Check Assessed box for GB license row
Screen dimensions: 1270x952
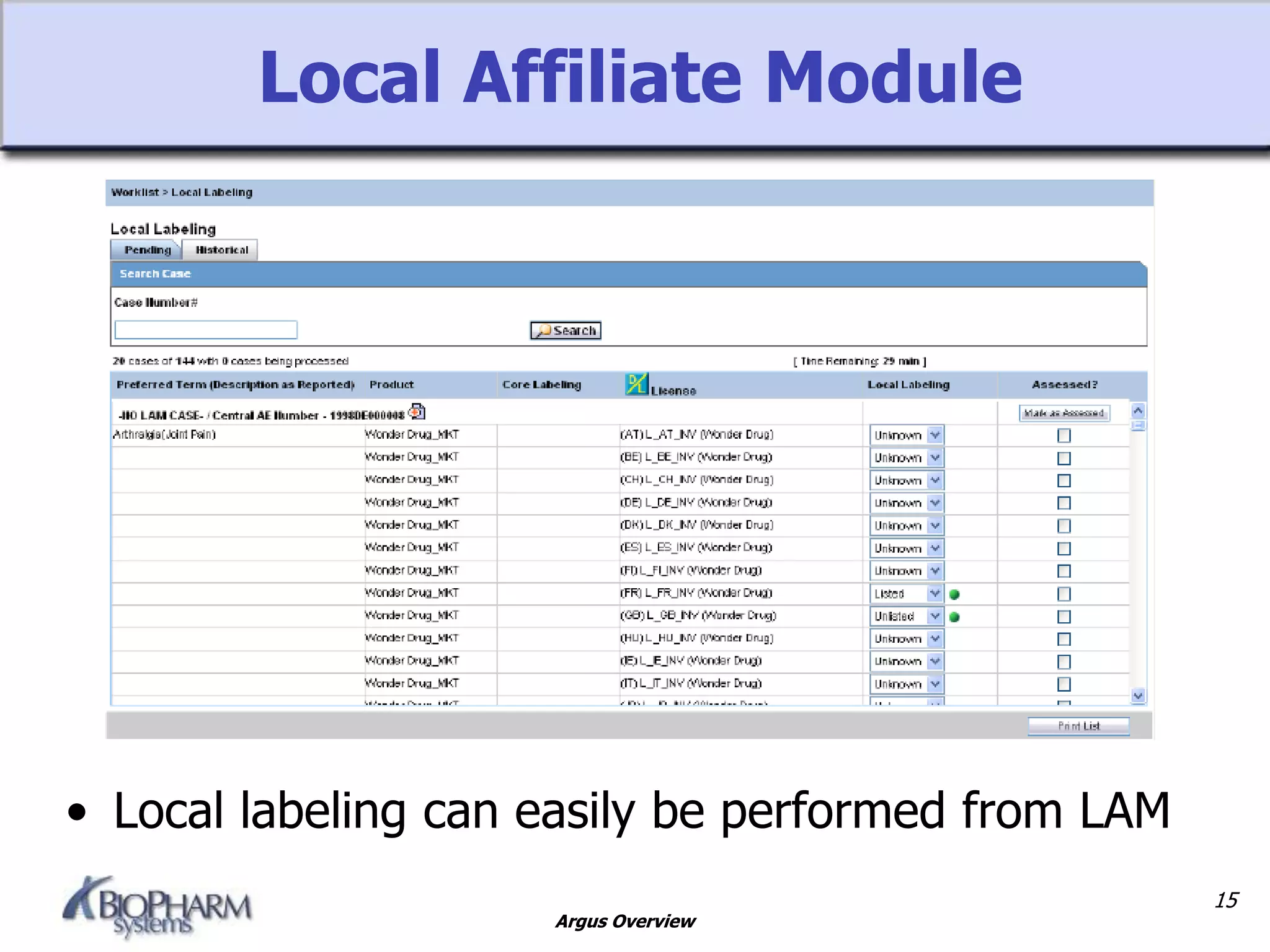pyautogui.click(x=1064, y=617)
